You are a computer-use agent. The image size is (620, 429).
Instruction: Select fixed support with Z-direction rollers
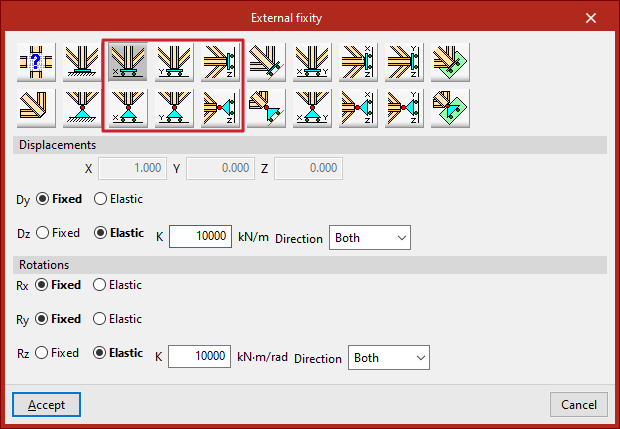click(220, 62)
